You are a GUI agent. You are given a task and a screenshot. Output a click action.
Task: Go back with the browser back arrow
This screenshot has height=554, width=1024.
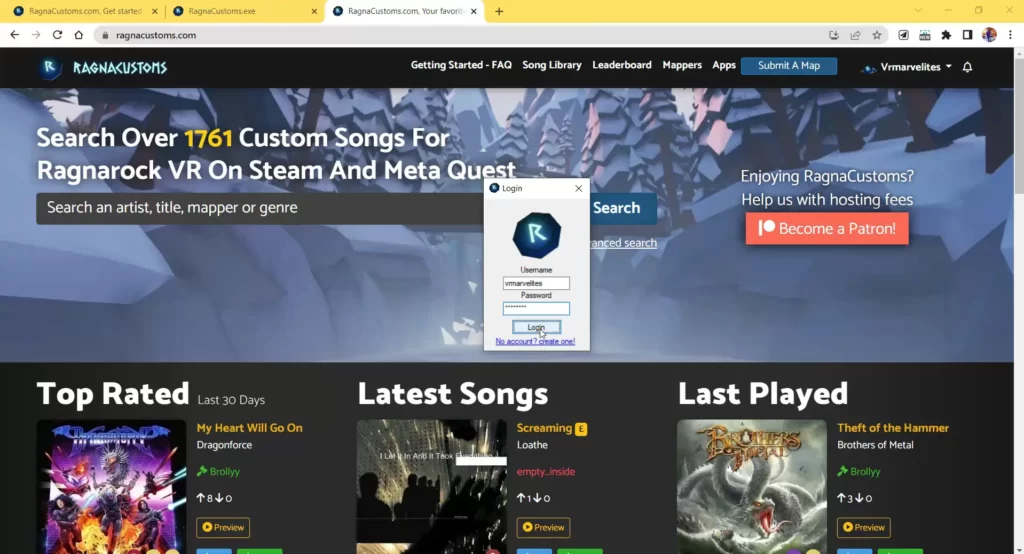click(14, 35)
